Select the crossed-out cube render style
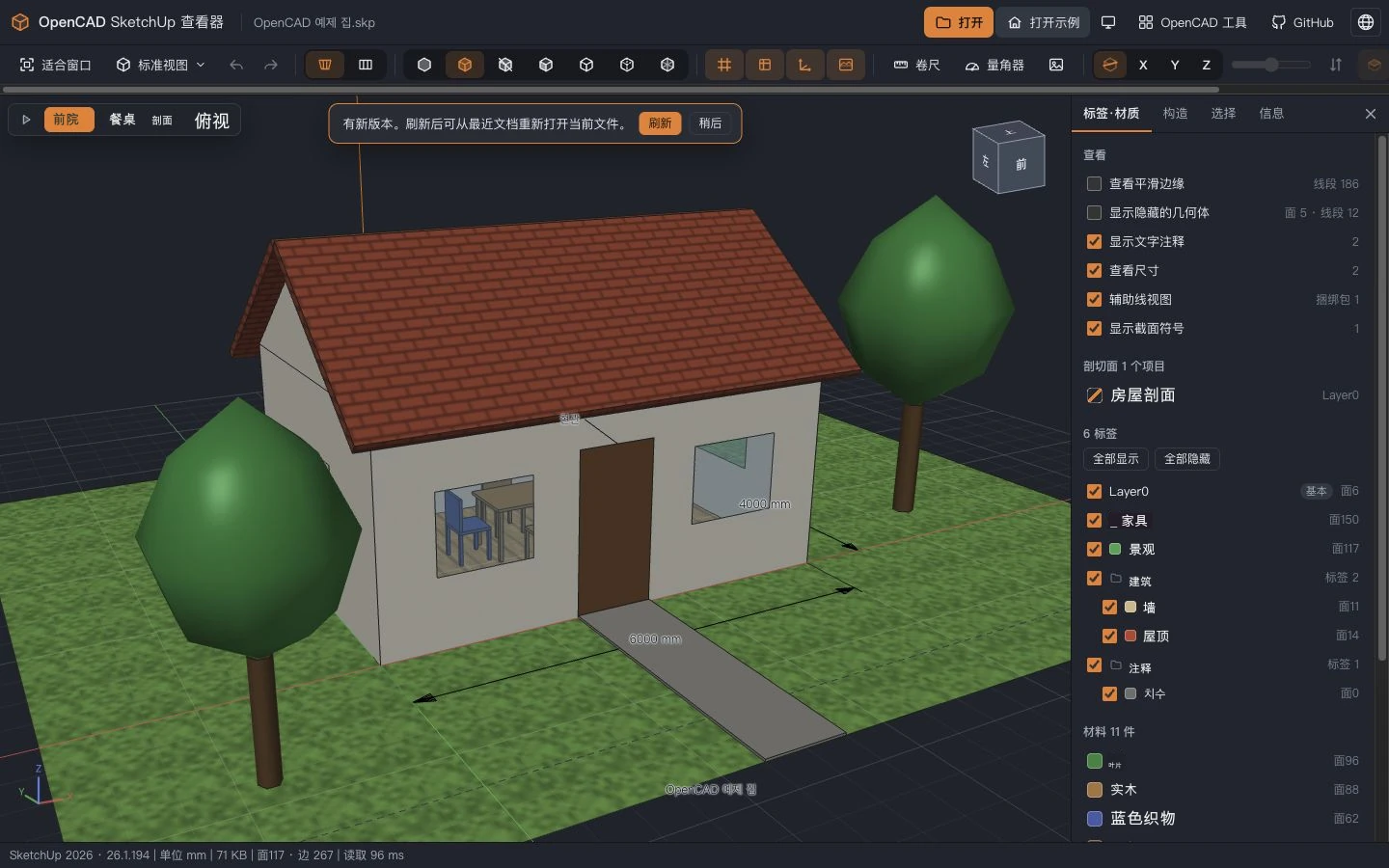 click(x=505, y=65)
